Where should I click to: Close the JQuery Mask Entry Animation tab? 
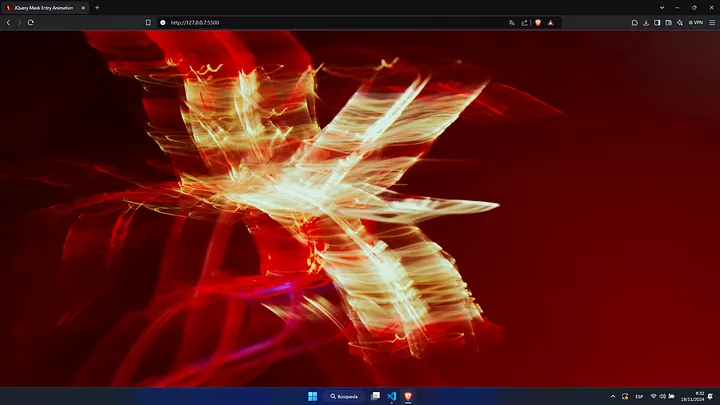(83, 8)
